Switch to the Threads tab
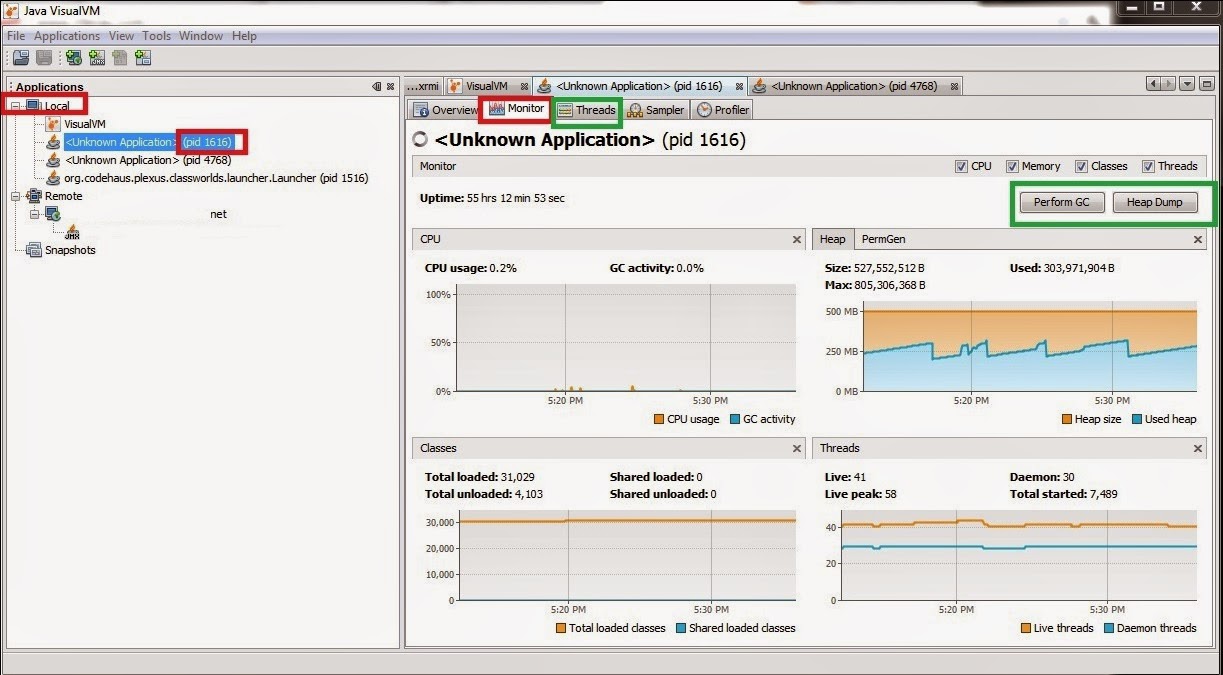The height and width of the screenshot is (675, 1223). (x=587, y=110)
